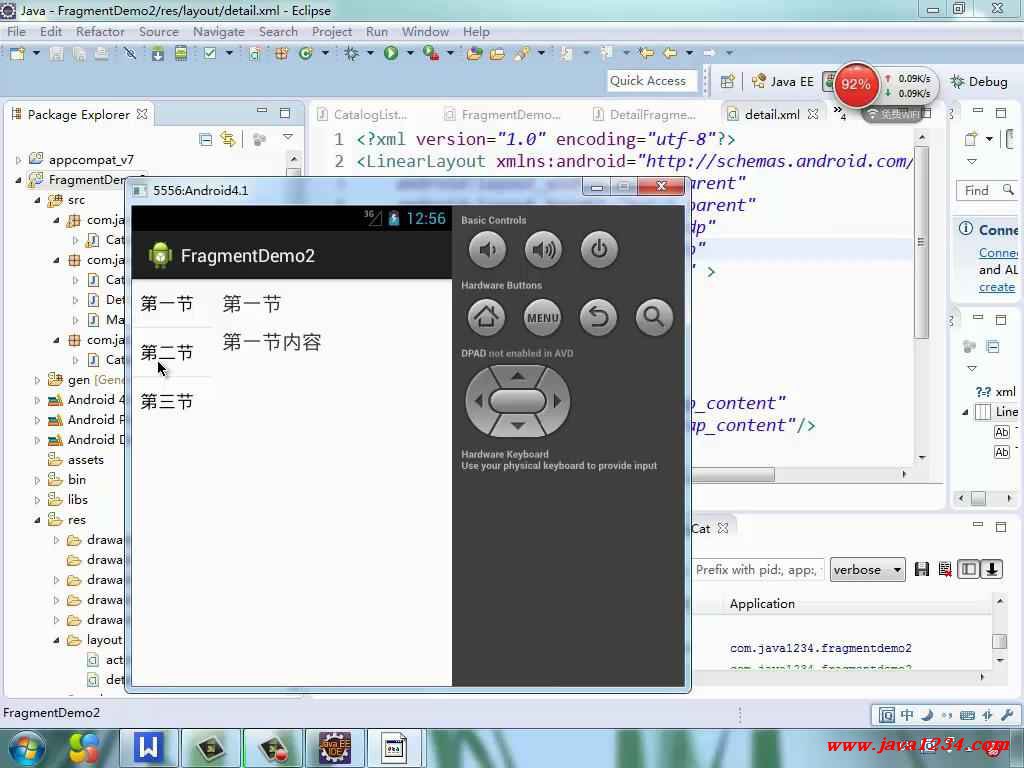This screenshot has width=1024, height=768.
Task: Click the Save Log icon in LogCat
Action: (x=921, y=569)
